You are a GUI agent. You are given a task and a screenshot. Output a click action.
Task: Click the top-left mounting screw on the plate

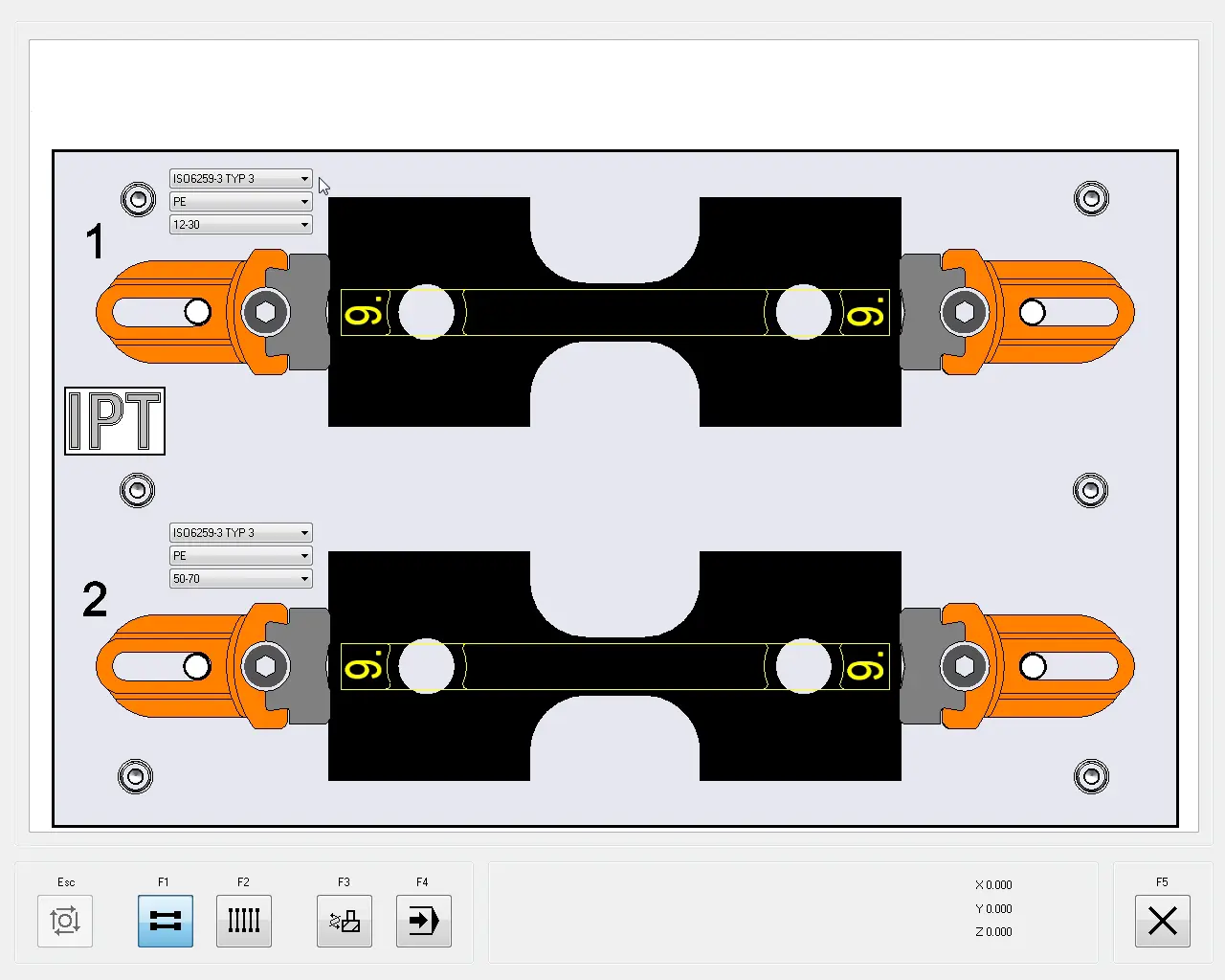pyautogui.click(x=138, y=200)
